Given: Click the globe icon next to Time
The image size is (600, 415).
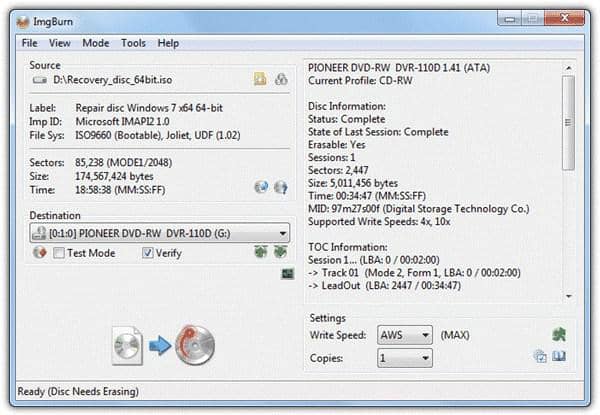Looking at the screenshot, I should [261, 187].
